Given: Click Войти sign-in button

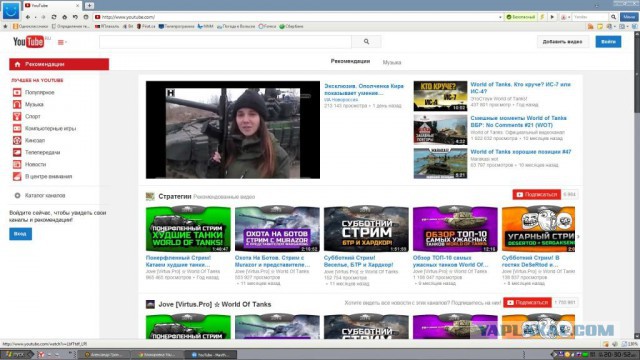Looking at the screenshot, I should click(608, 42).
